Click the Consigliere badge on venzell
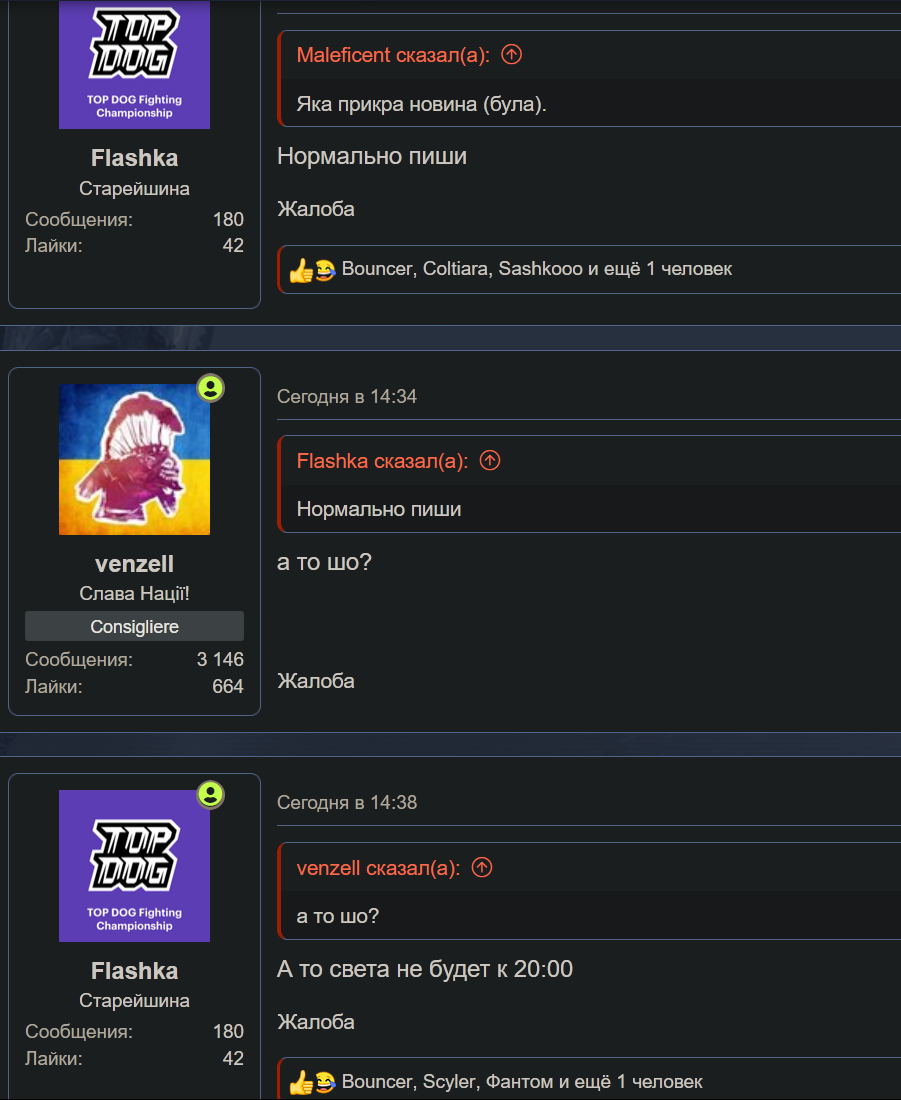 coord(135,626)
